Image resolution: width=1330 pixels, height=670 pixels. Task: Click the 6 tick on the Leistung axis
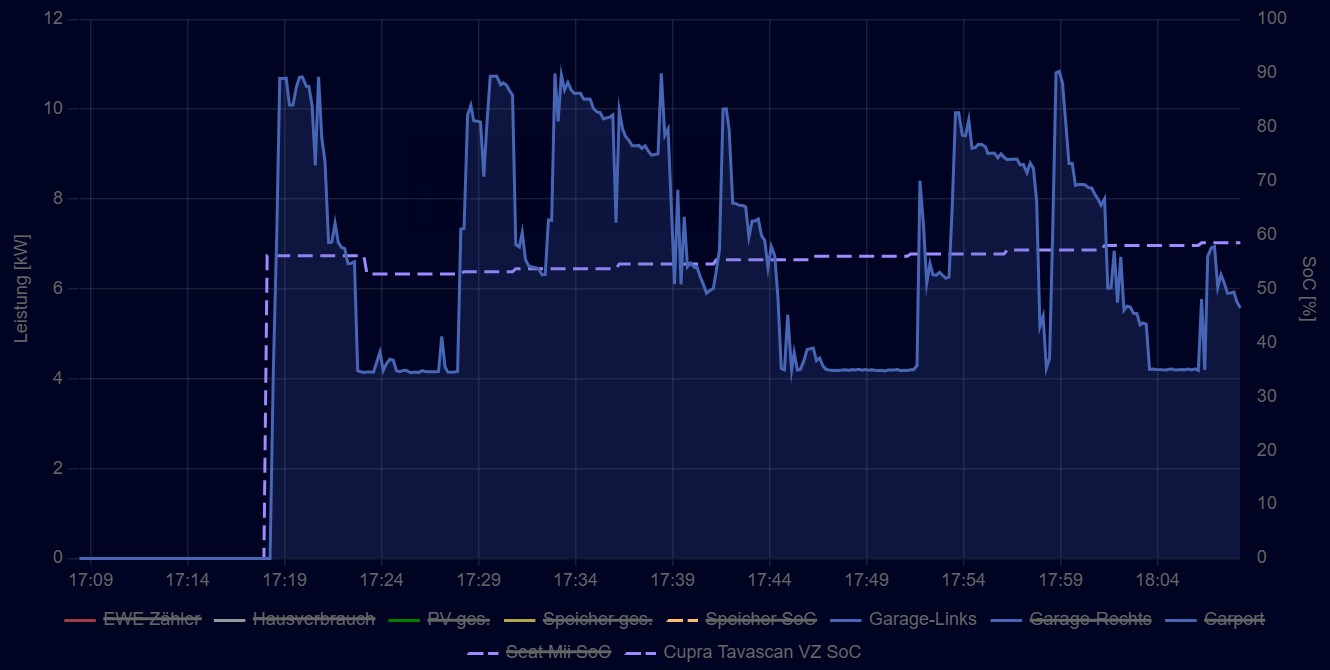pyautogui.click(x=59, y=288)
